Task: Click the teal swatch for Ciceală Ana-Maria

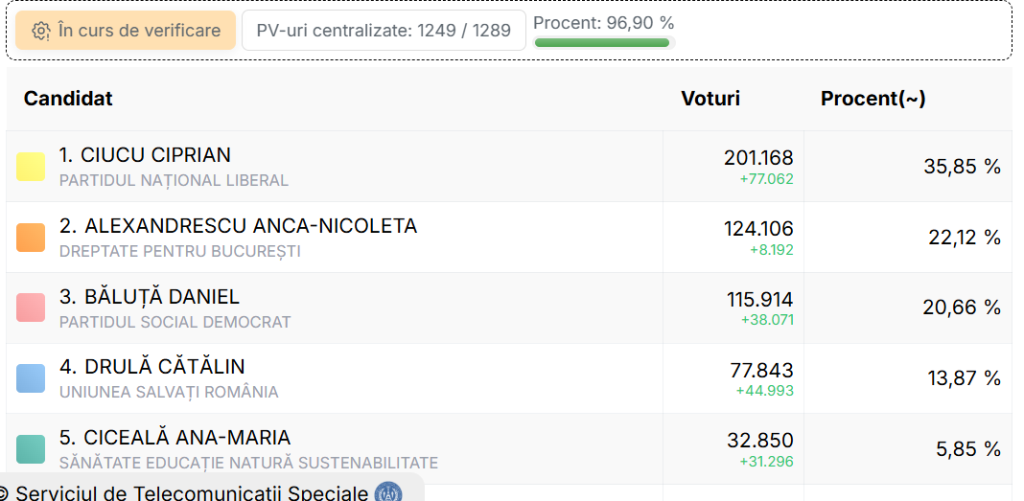Action: coord(31,449)
